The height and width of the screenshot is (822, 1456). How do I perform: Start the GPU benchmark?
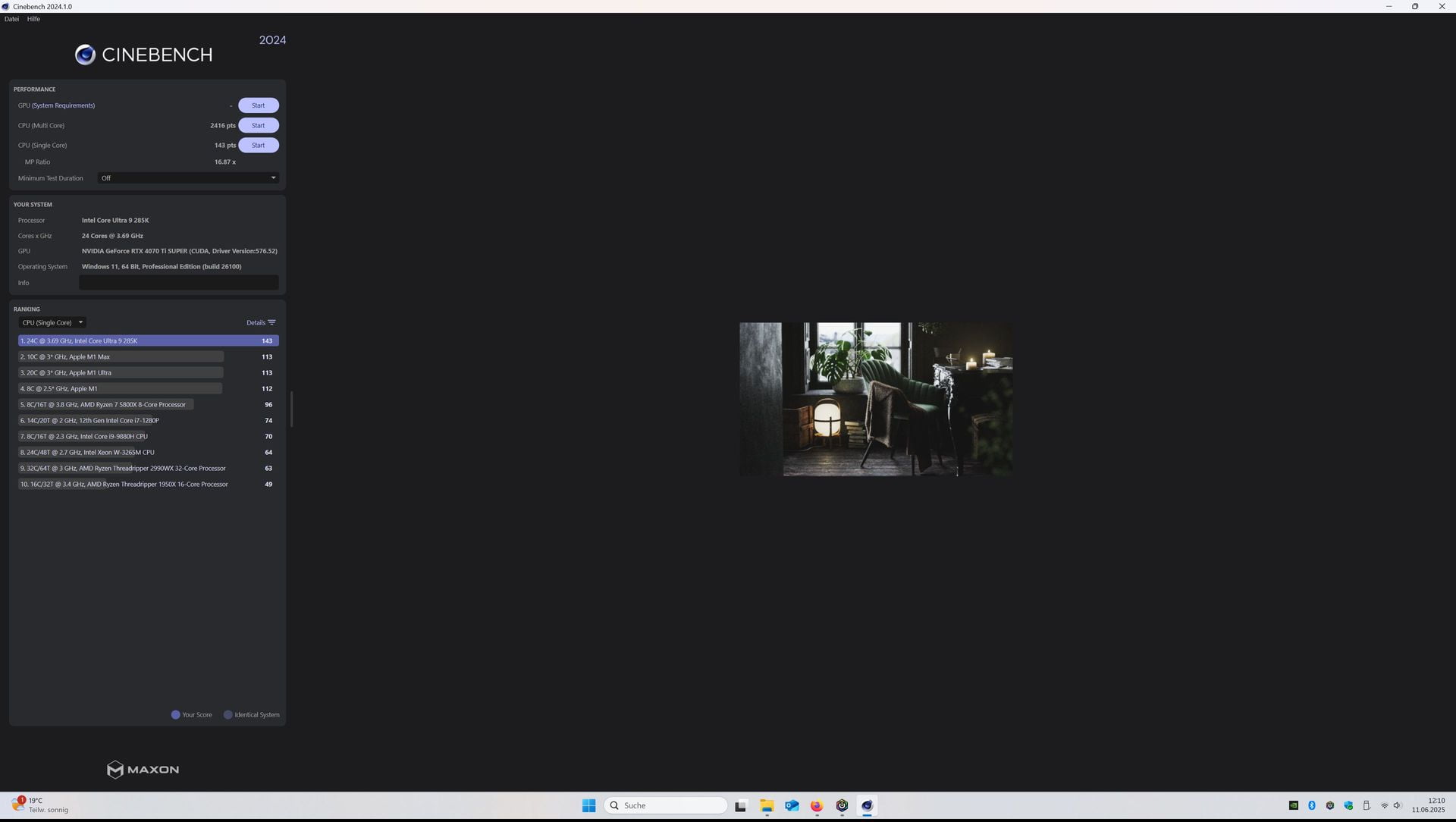259,105
